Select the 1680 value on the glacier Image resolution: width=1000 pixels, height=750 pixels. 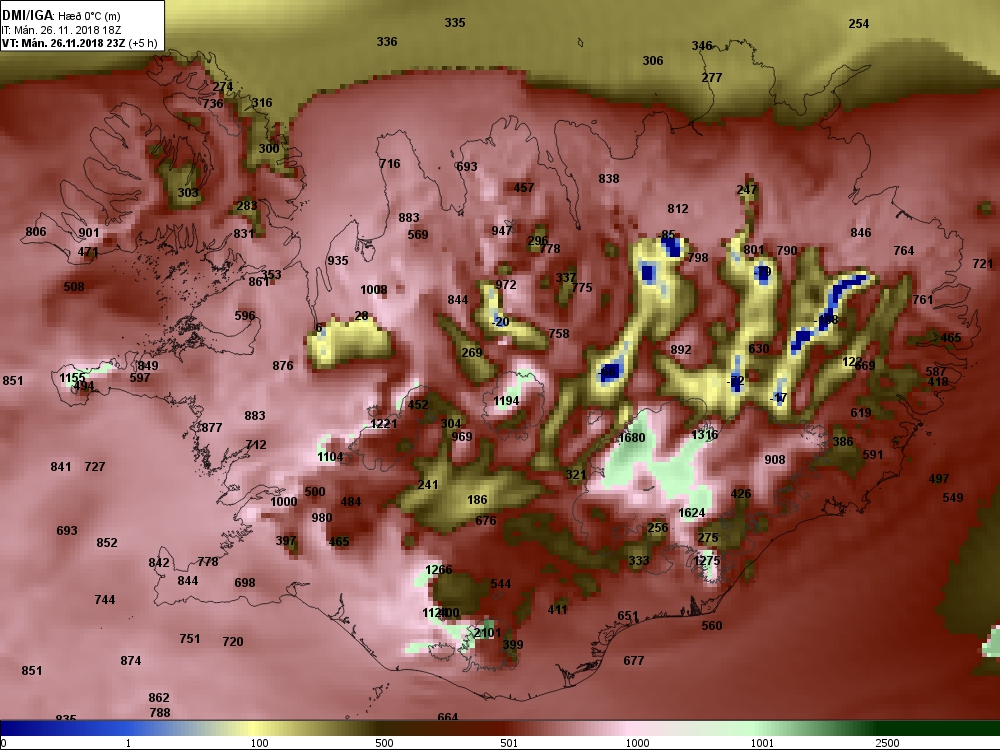(x=632, y=438)
